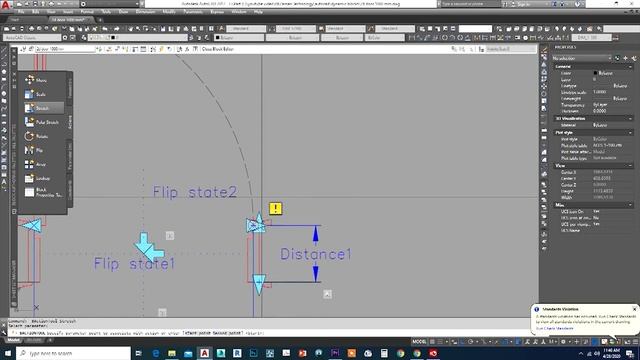Open the linetype control dropdown
The image size is (640, 360).
point(292,38)
